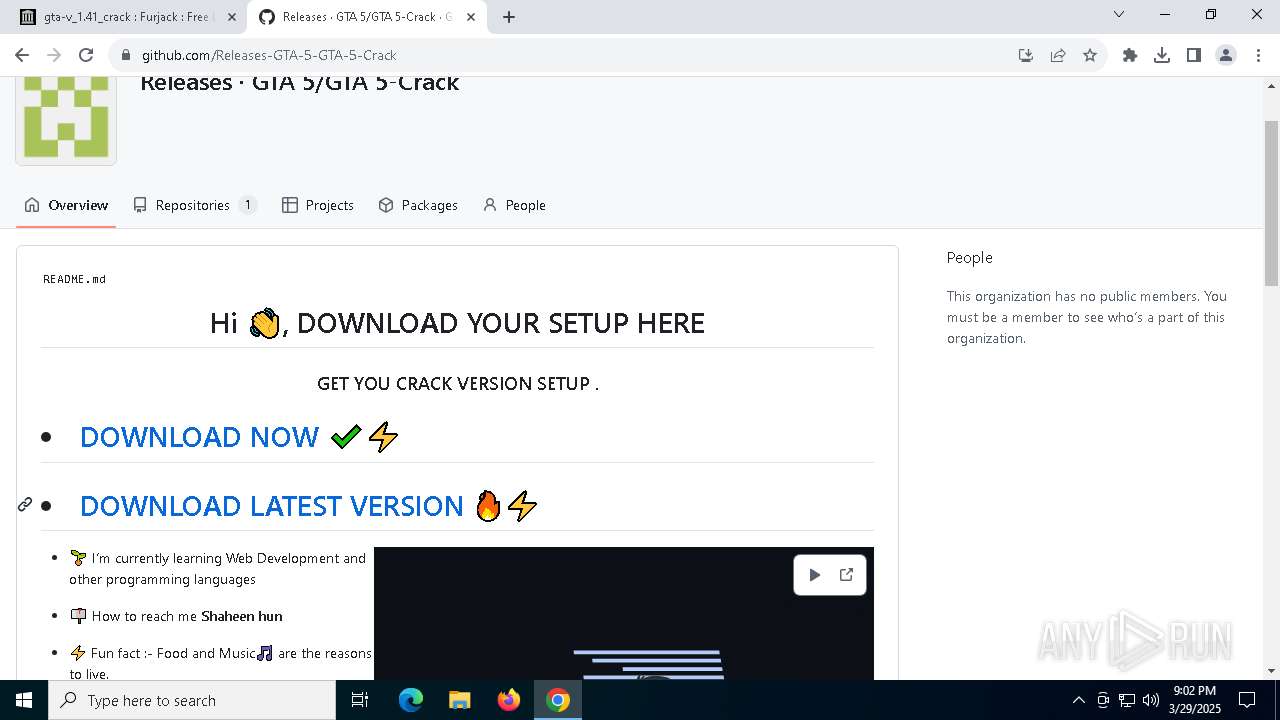This screenshot has height=720, width=1280.
Task: Go back to previous page
Action: click(x=22, y=55)
